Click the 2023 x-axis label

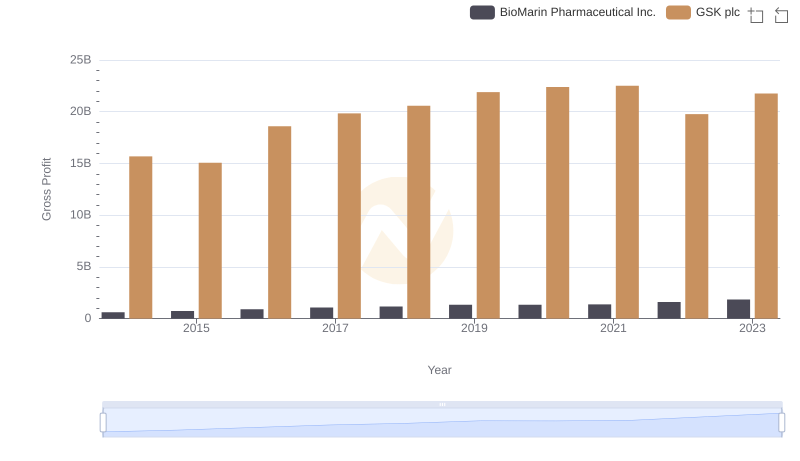click(x=753, y=328)
